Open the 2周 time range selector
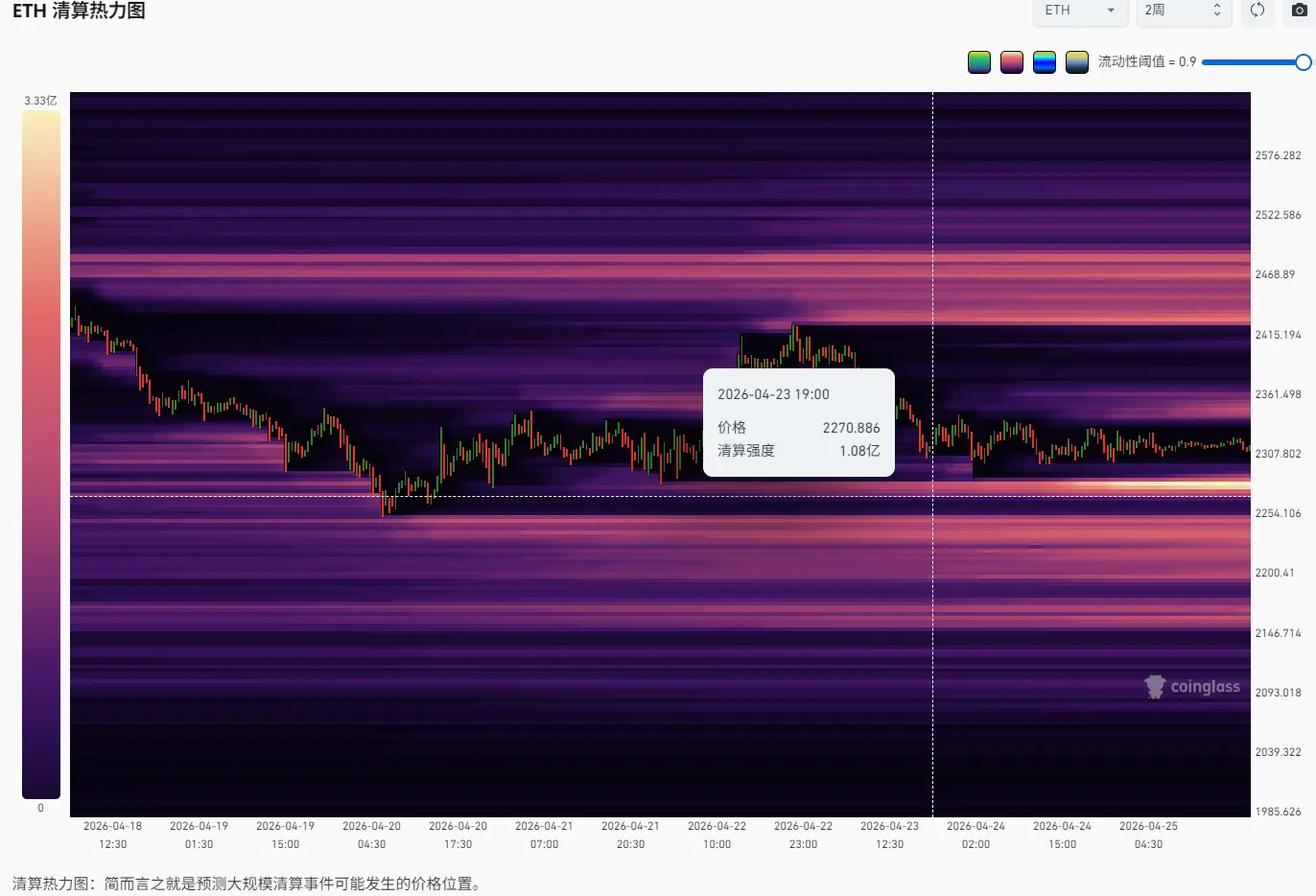Viewport: 1316px width, 896px height. 1184,11
